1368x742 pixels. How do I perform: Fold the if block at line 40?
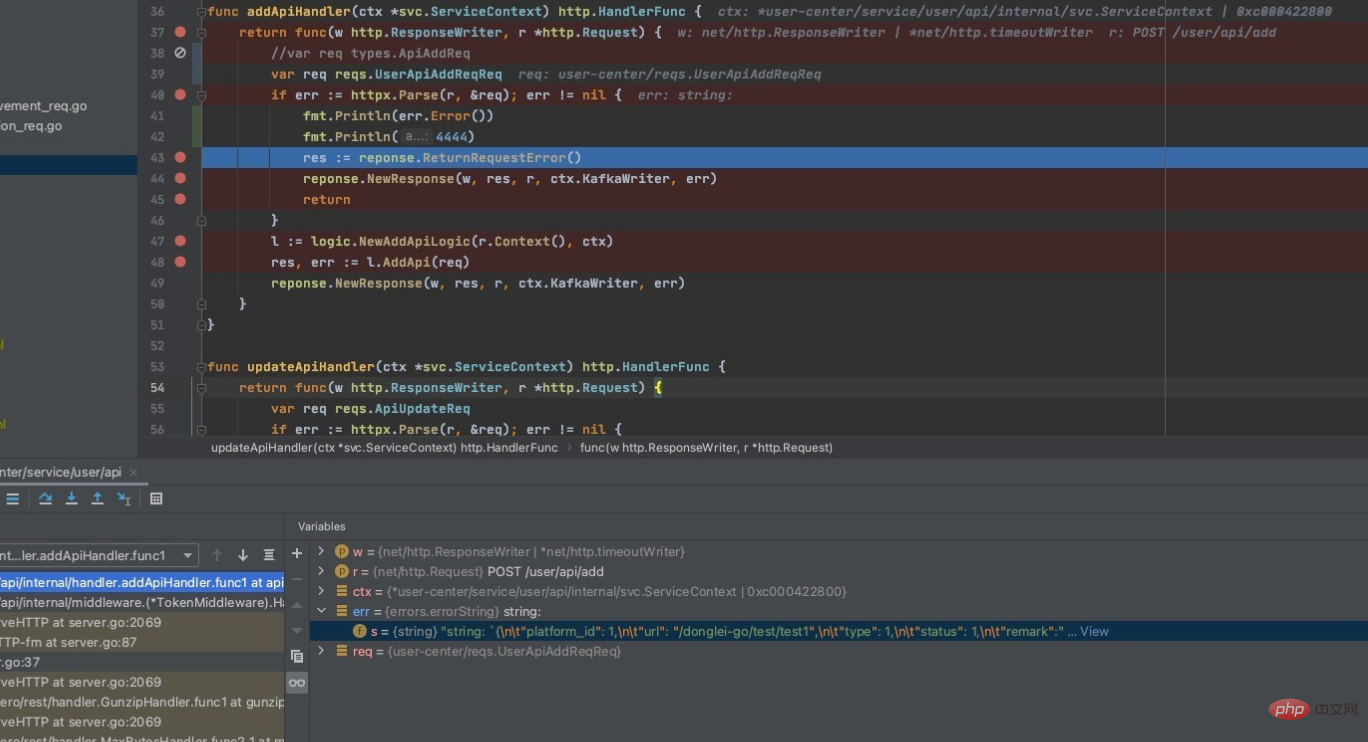[x=201, y=95]
